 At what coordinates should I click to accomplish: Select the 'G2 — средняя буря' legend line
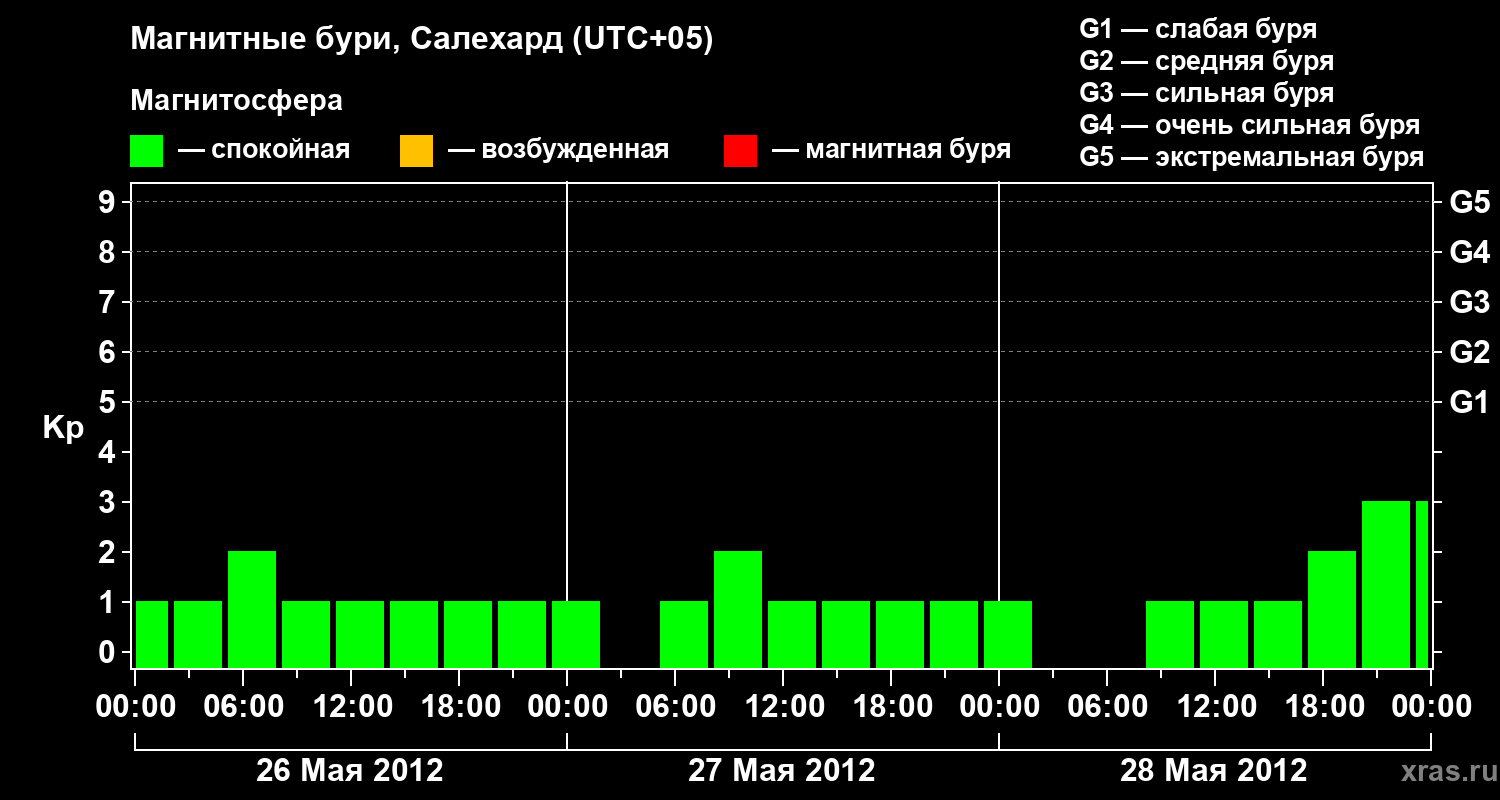[x=1206, y=61]
